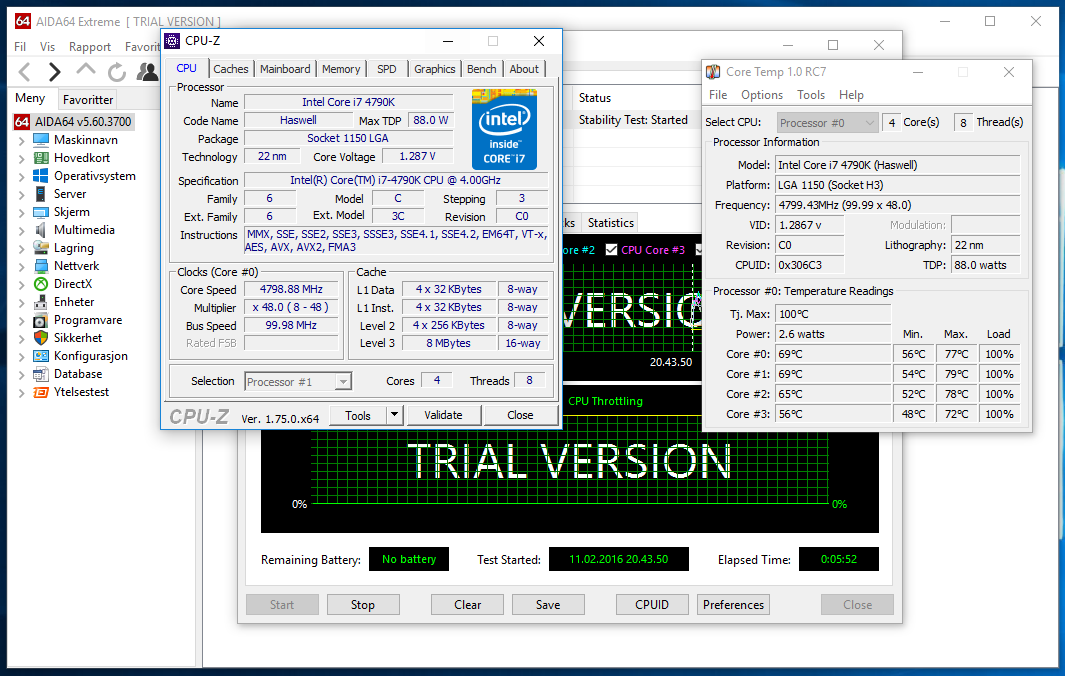Image resolution: width=1065 pixels, height=676 pixels.
Task: Click the Core Temp title bar icon
Action: click(713, 72)
